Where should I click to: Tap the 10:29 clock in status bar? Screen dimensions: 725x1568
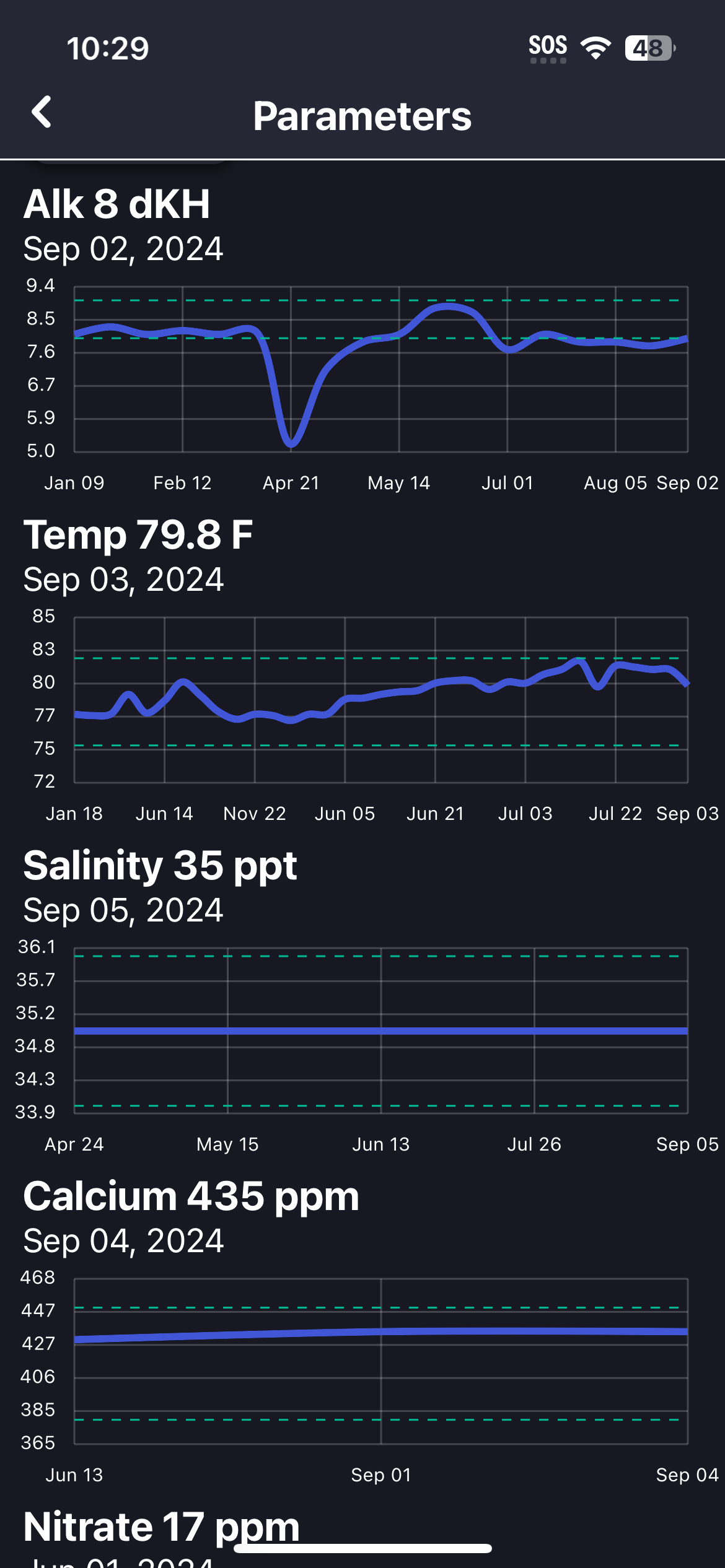point(108,48)
